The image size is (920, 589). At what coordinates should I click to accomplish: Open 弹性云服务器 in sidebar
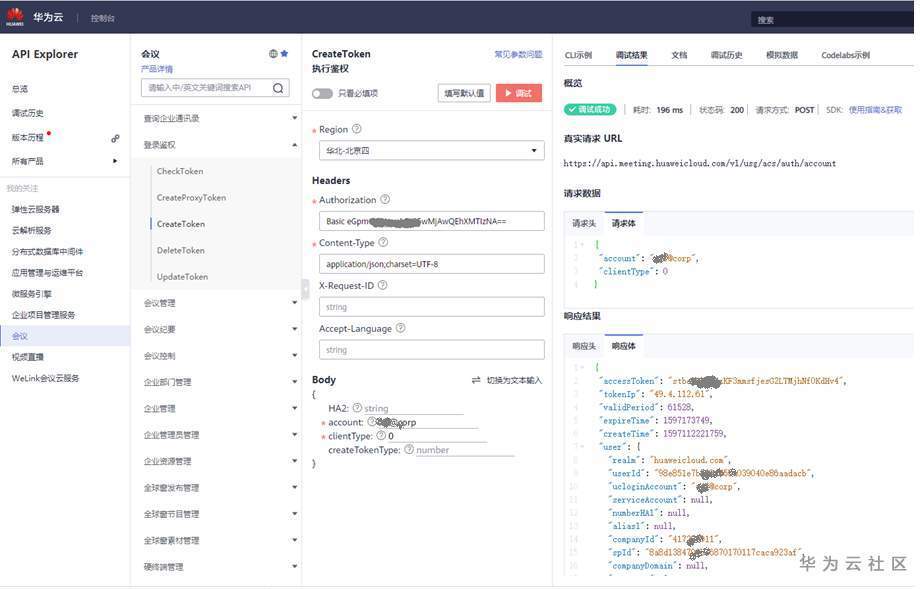pyautogui.click(x=35, y=209)
